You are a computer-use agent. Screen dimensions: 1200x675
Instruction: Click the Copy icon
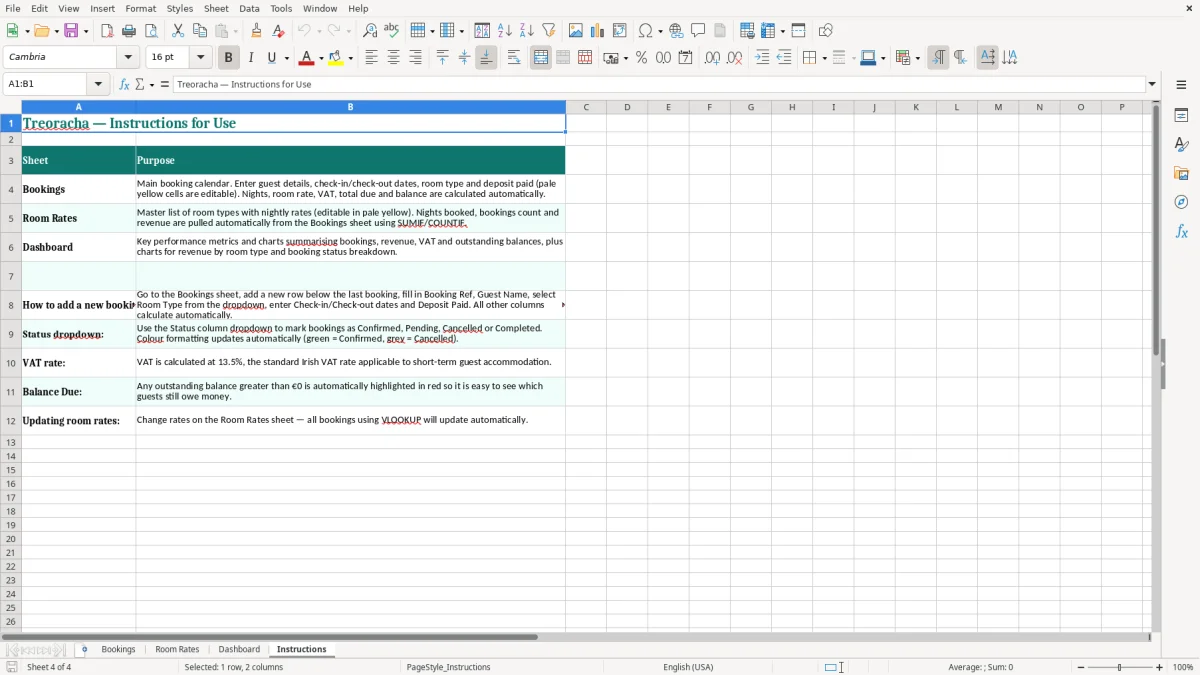(200, 31)
